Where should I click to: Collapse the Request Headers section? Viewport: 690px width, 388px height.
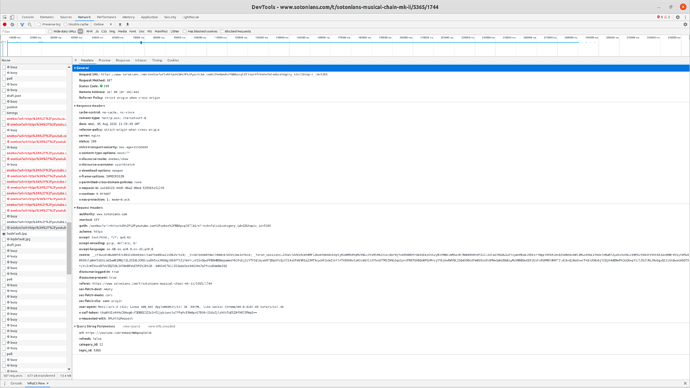tap(89, 208)
